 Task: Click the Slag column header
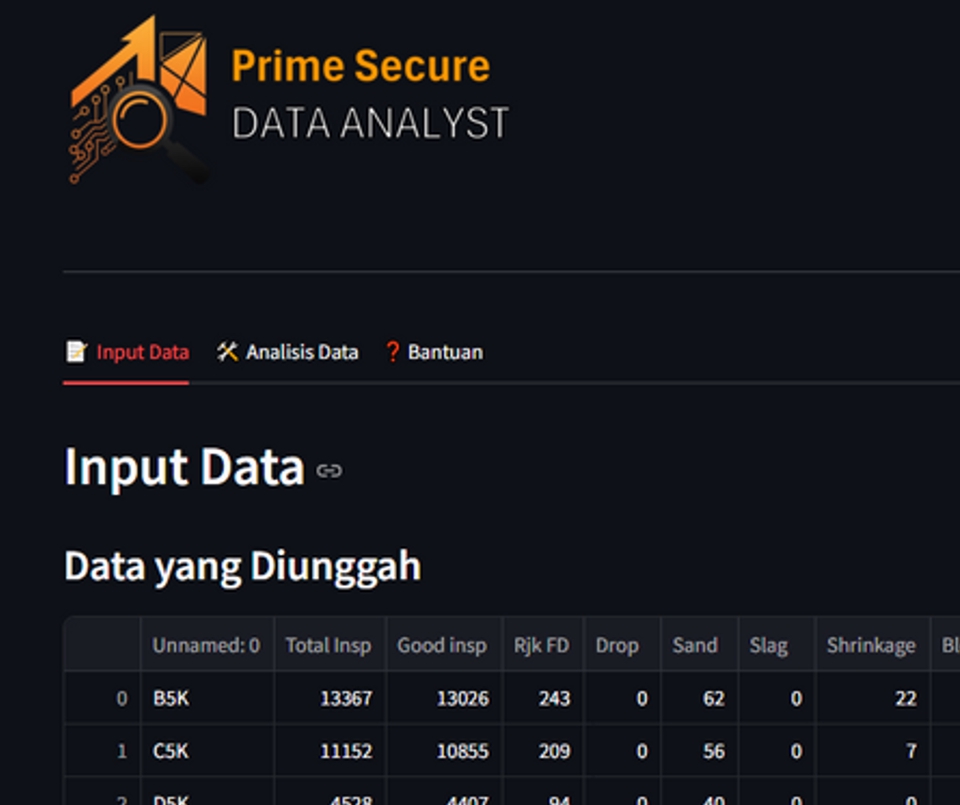point(771,645)
